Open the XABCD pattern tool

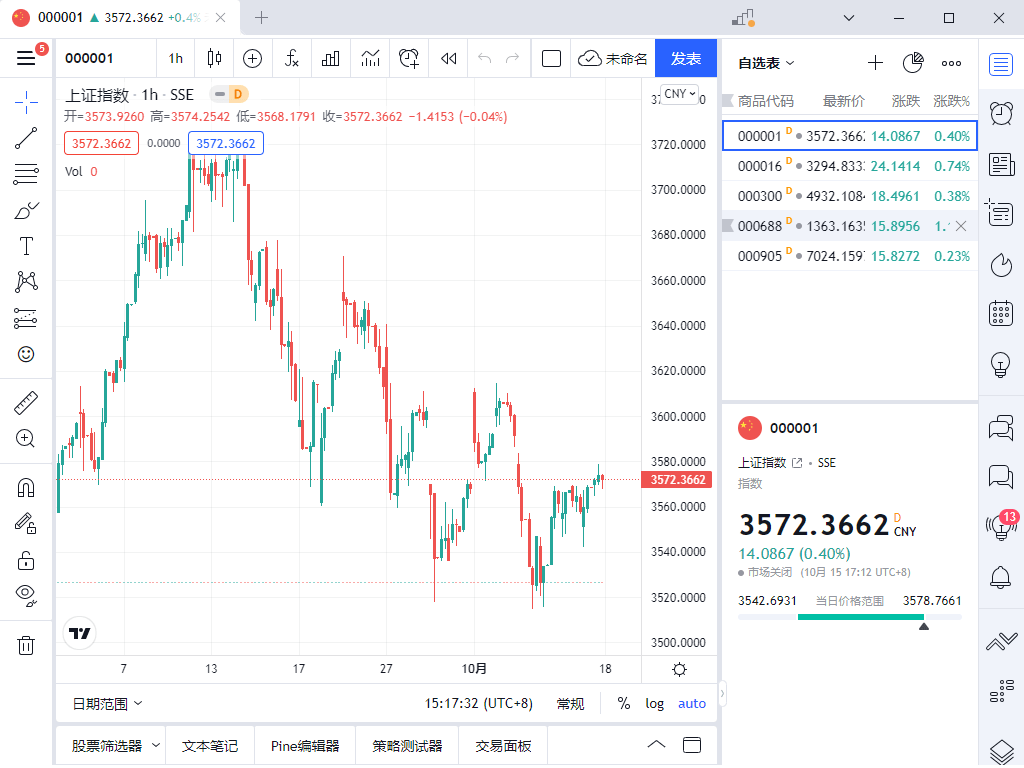tap(26, 281)
